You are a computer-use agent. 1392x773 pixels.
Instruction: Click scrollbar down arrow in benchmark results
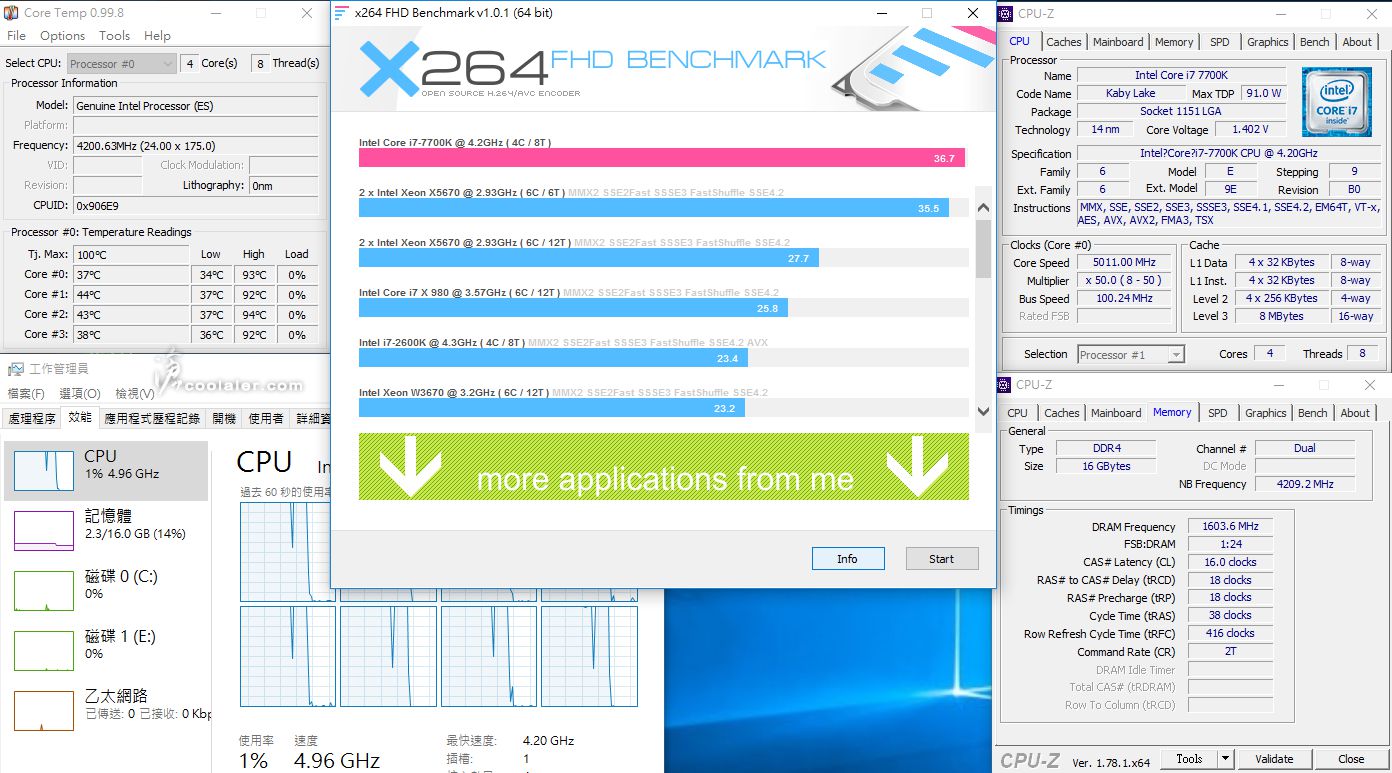click(x=982, y=411)
